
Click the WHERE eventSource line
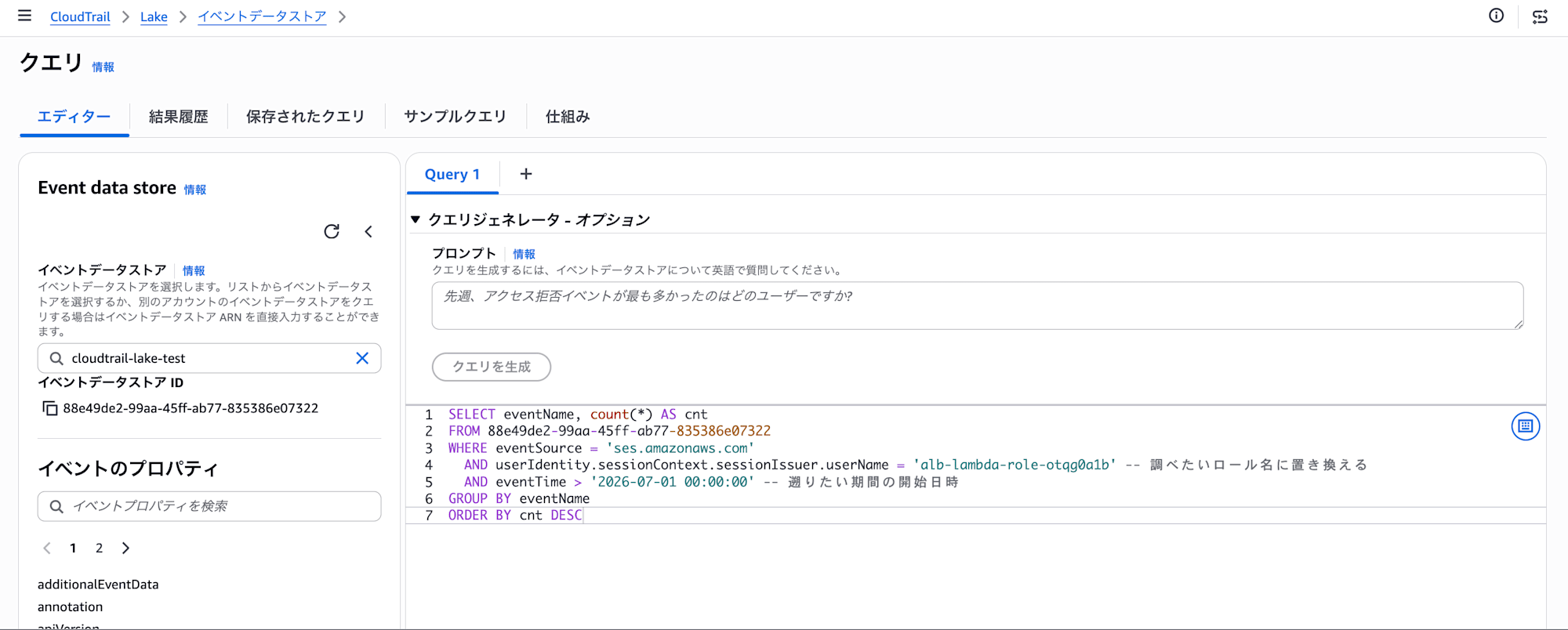tap(601, 448)
